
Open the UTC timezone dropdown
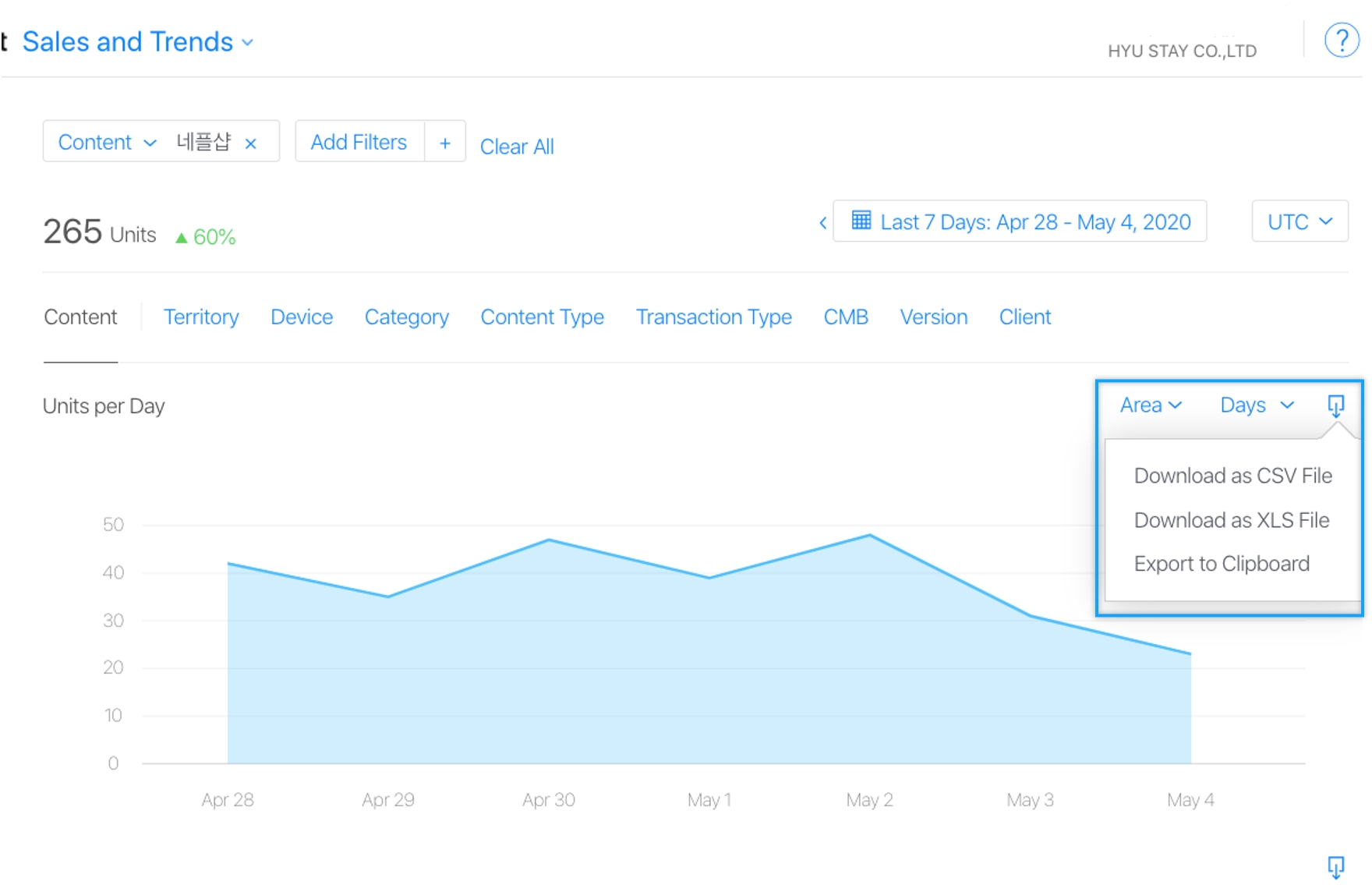[x=1299, y=222]
